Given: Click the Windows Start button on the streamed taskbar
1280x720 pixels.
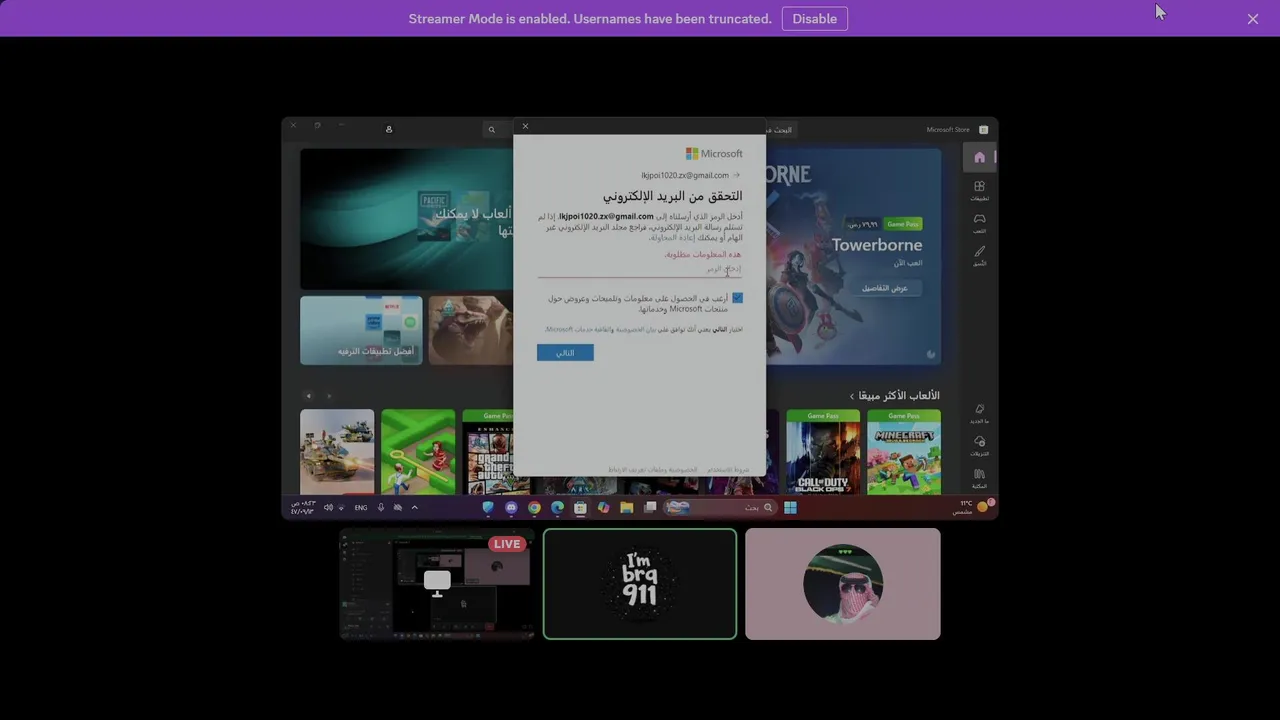Looking at the screenshot, I should pos(790,508).
